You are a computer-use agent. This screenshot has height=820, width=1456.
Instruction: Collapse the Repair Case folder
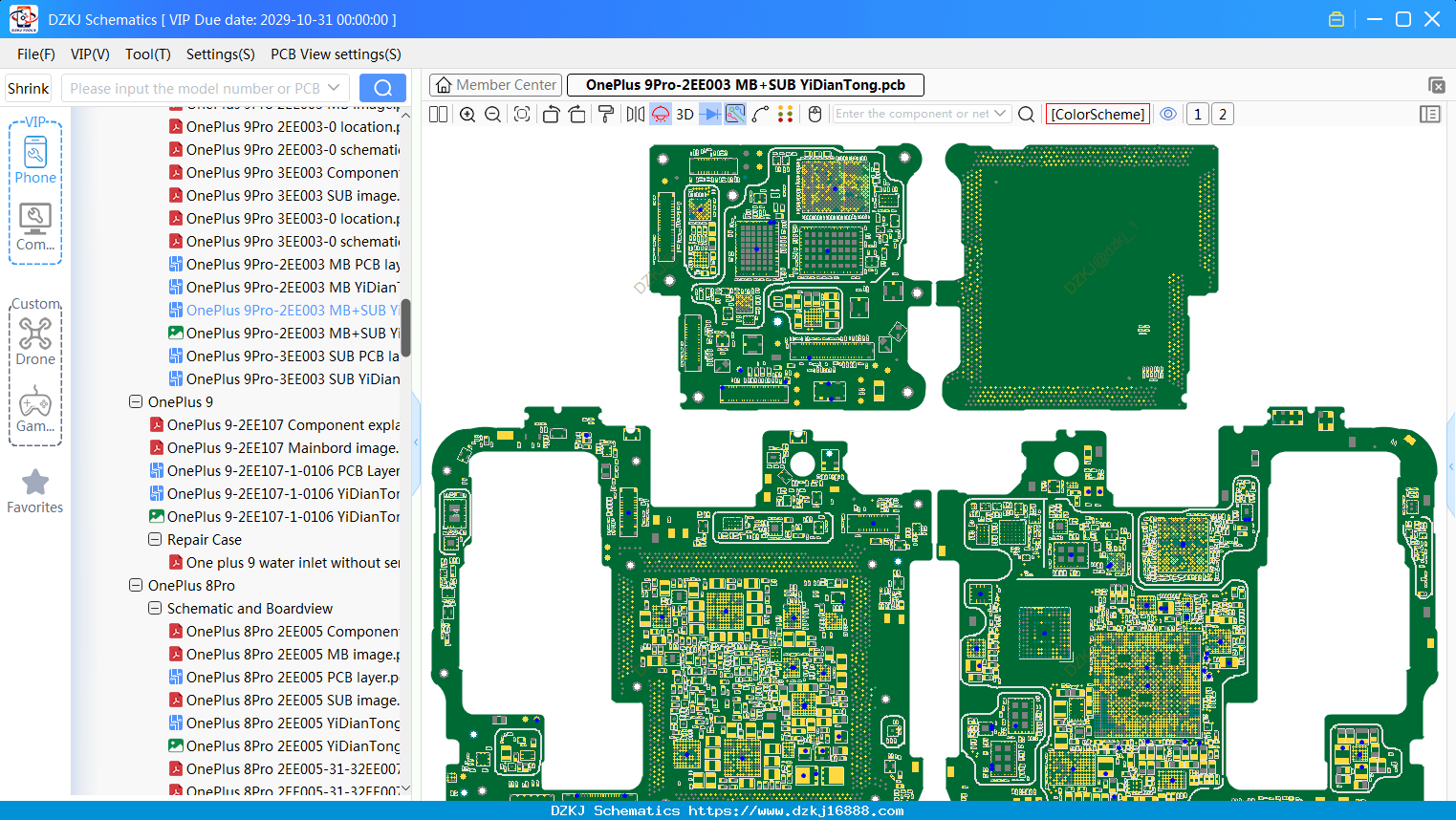tap(155, 540)
